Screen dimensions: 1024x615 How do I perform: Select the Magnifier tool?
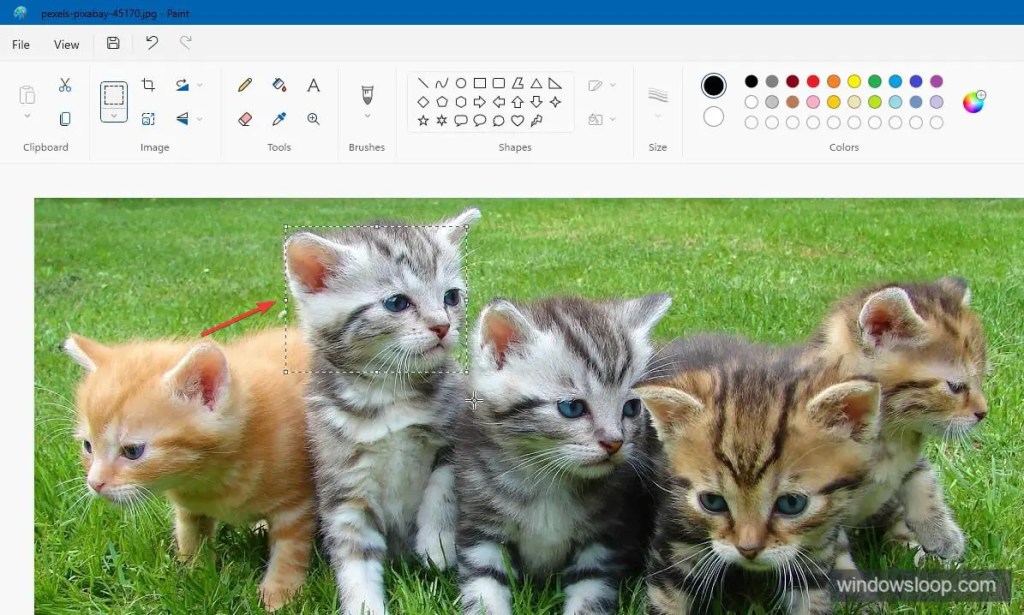click(x=313, y=119)
